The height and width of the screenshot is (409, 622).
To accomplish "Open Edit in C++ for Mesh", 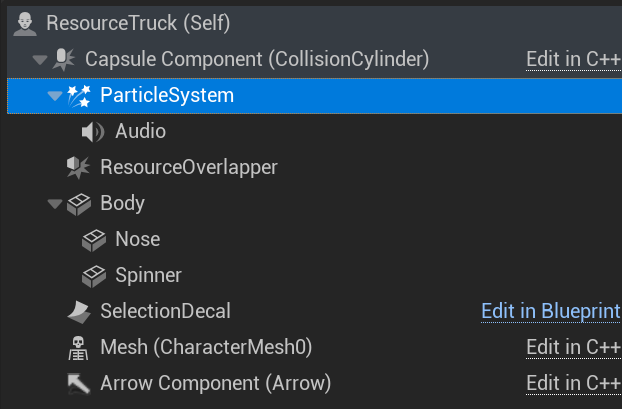I will click(x=573, y=347).
